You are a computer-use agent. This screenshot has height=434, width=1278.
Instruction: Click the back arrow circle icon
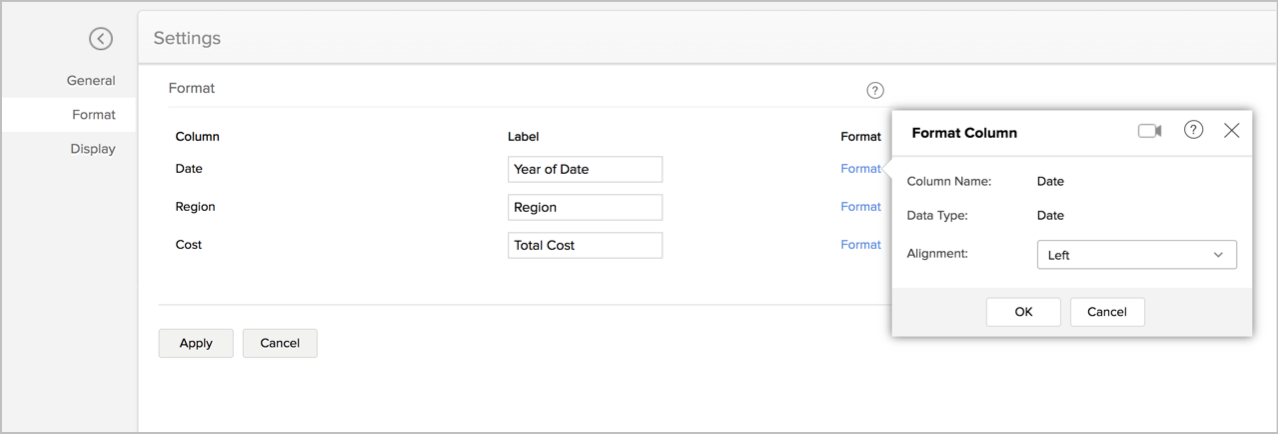click(x=100, y=39)
